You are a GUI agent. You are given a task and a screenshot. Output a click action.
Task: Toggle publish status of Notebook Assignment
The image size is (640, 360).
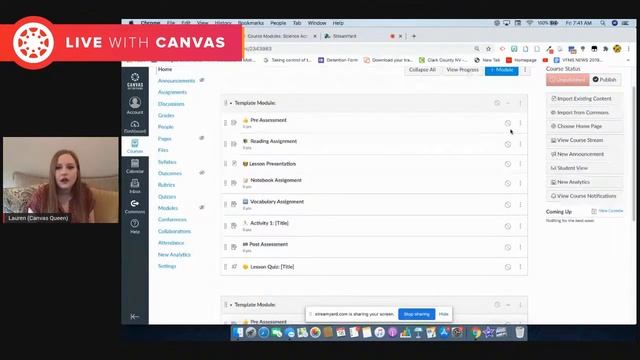coord(508,183)
